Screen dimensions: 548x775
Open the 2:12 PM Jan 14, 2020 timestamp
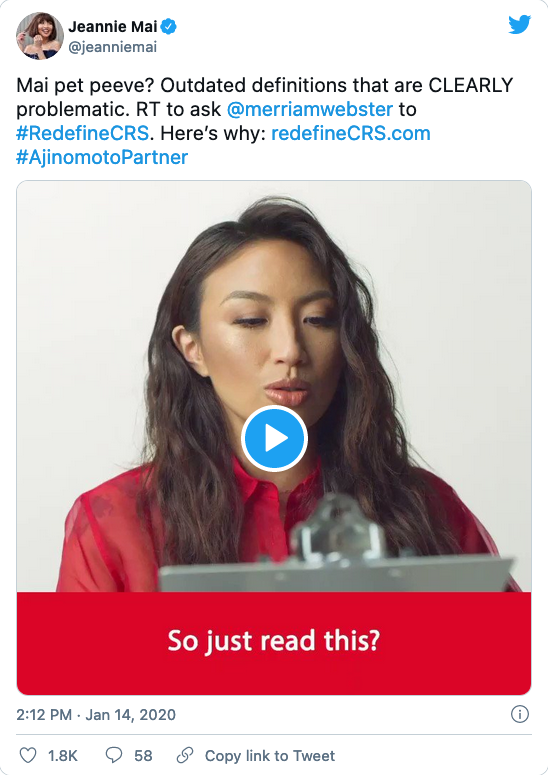tap(96, 715)
